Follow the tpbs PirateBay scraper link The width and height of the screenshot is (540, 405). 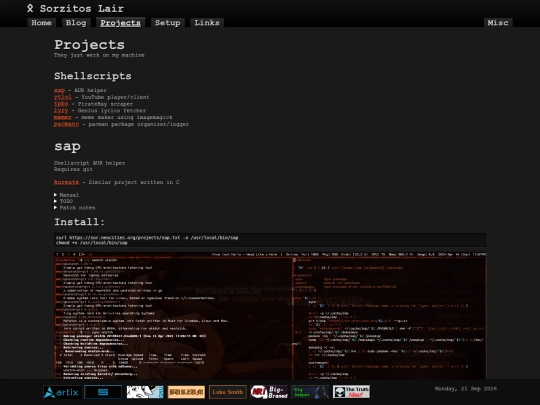coord(61,104)
